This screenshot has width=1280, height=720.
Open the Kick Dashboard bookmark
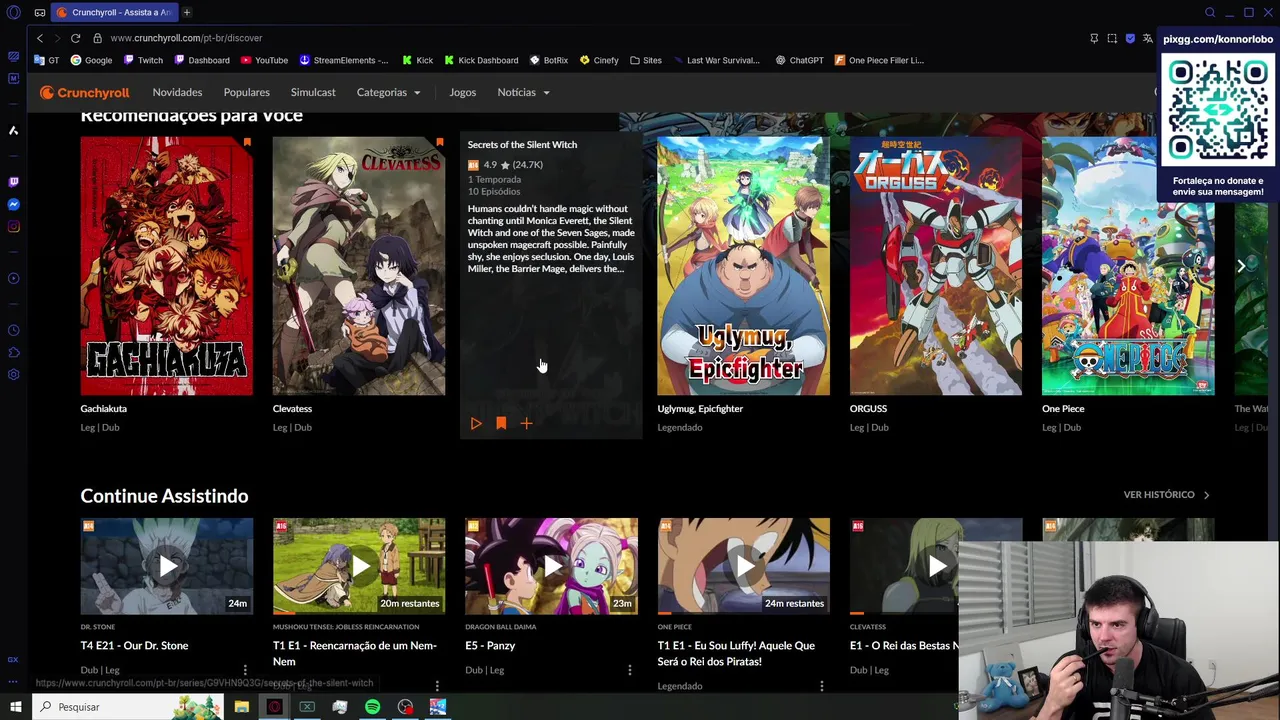click(x=481, y=60)
